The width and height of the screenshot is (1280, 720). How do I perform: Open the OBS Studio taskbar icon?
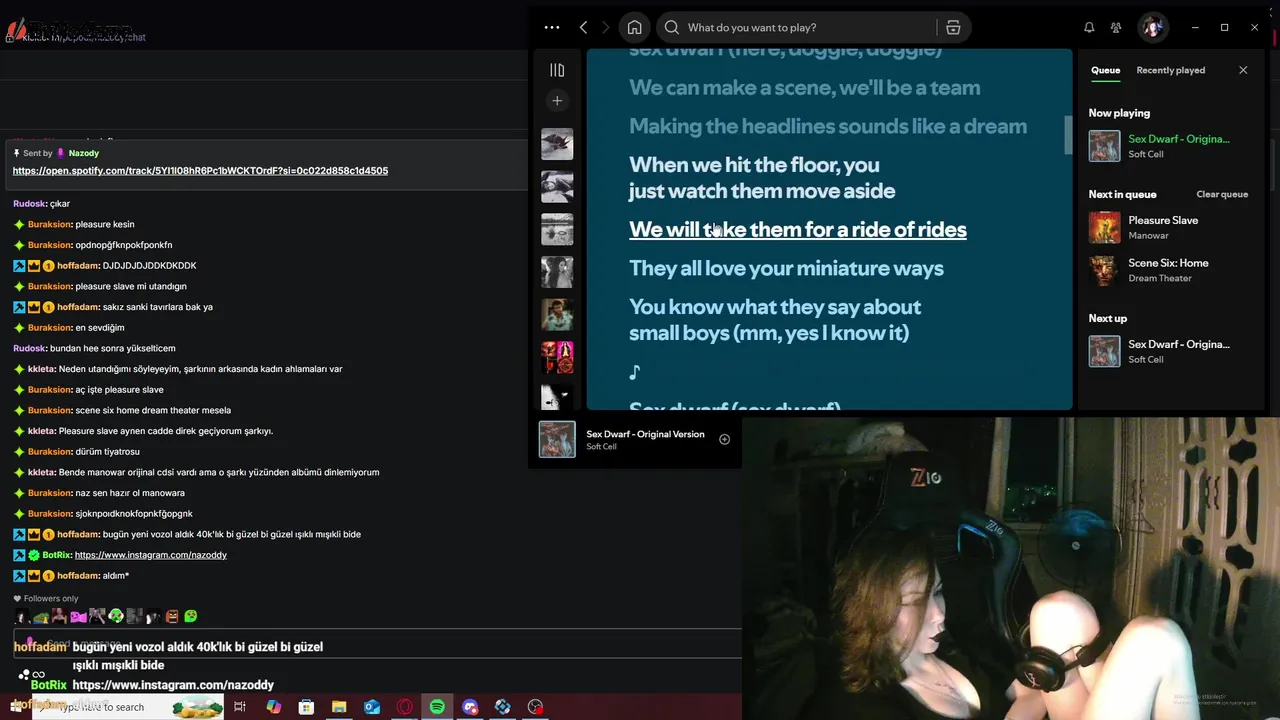(535, 707)
